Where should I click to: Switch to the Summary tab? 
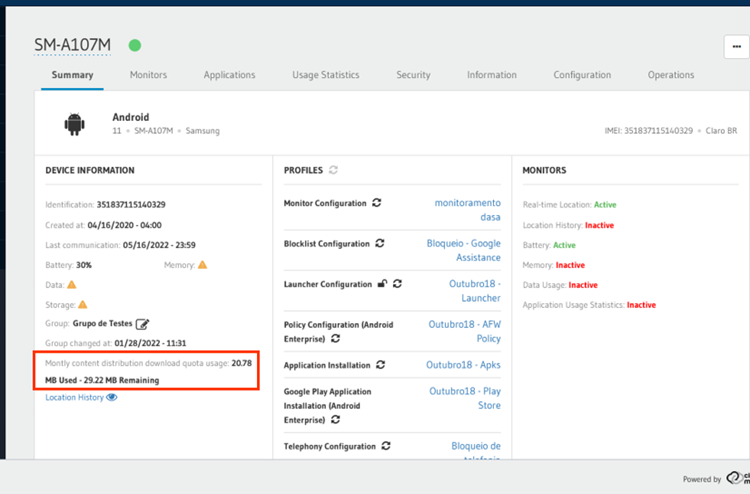pyautogui.click(x=72, y=75)
